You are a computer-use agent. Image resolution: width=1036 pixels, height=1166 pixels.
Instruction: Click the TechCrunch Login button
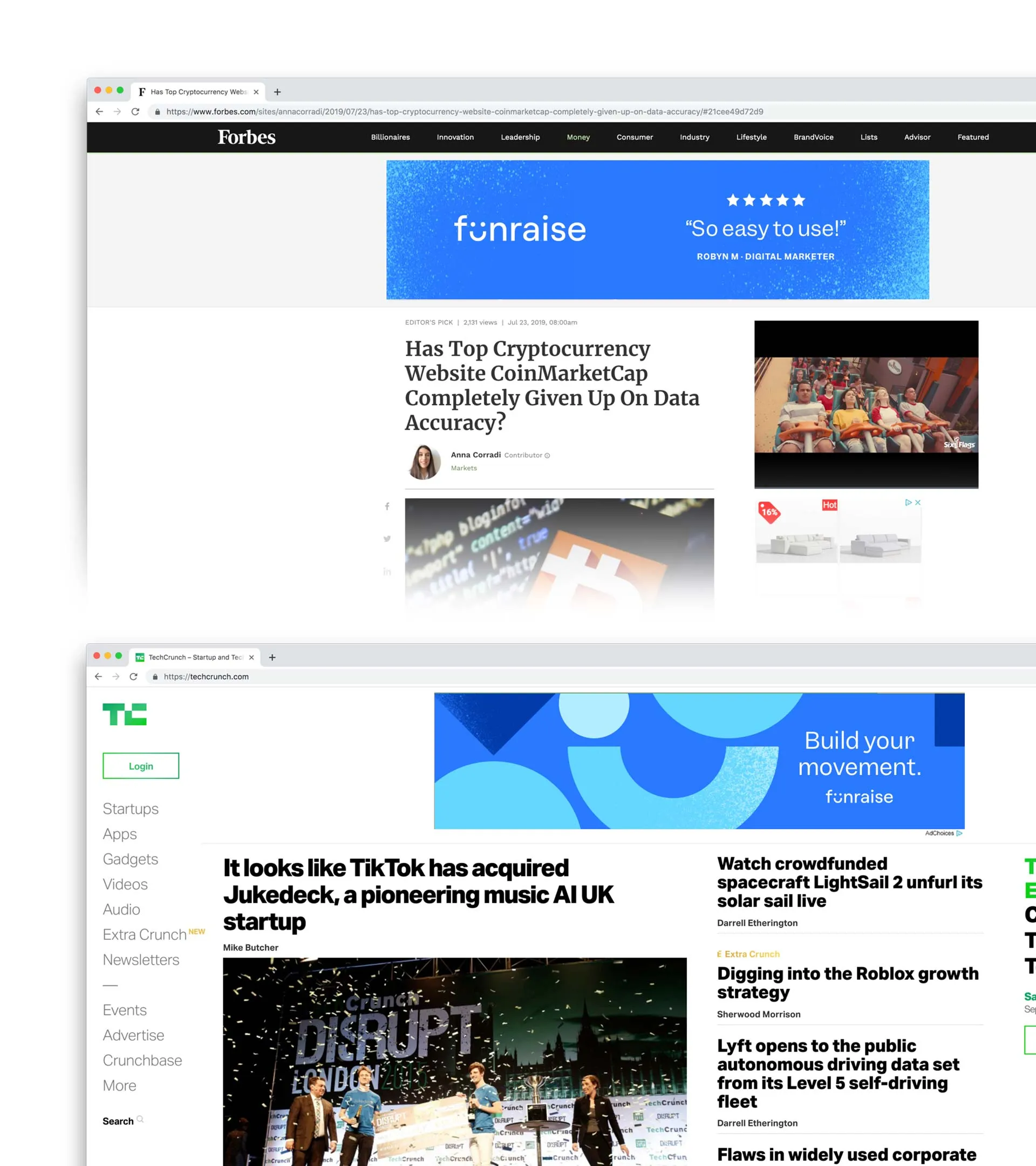click(141, 766)
